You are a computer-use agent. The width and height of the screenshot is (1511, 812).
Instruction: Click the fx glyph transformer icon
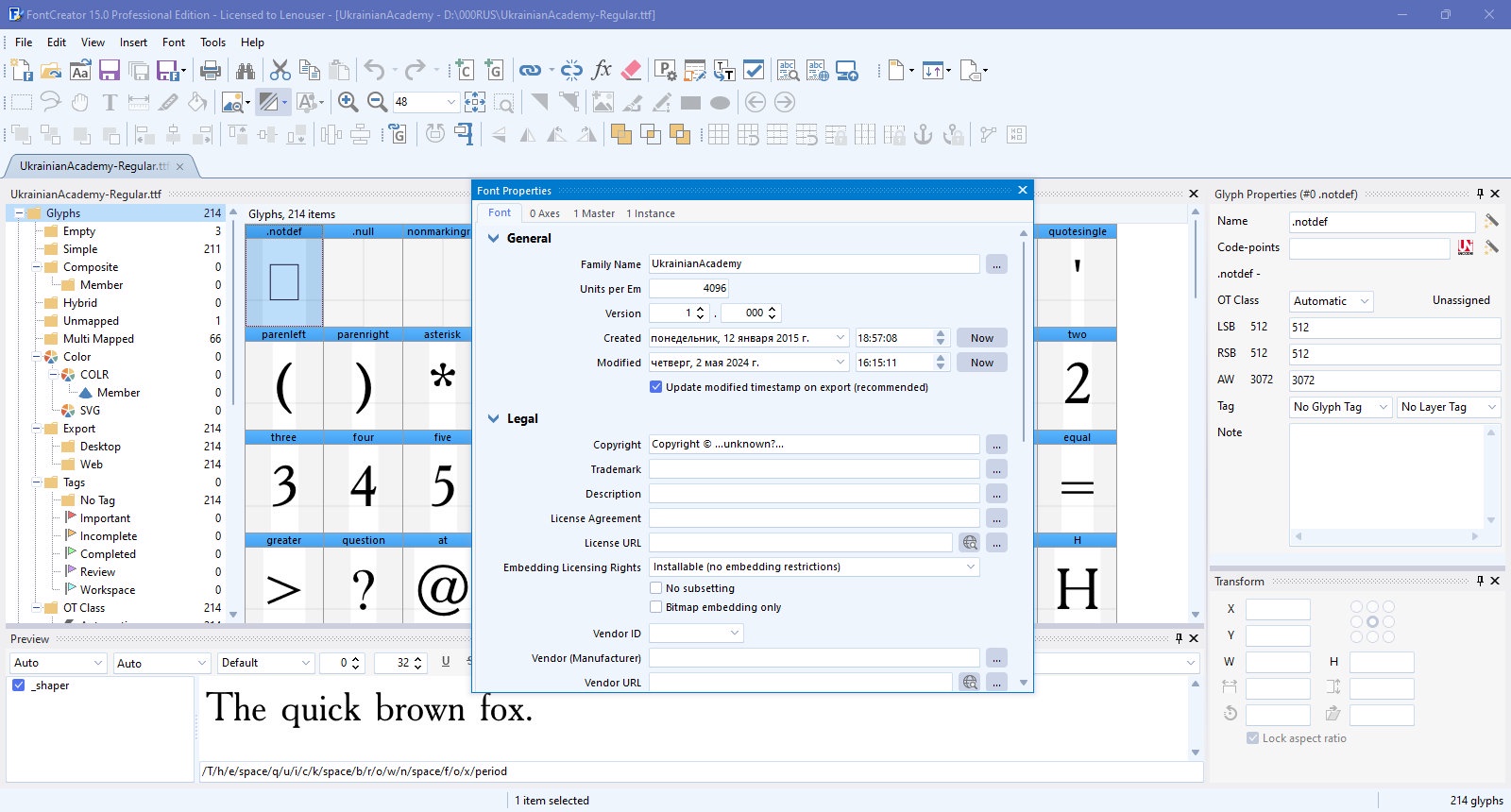[602, 70]
